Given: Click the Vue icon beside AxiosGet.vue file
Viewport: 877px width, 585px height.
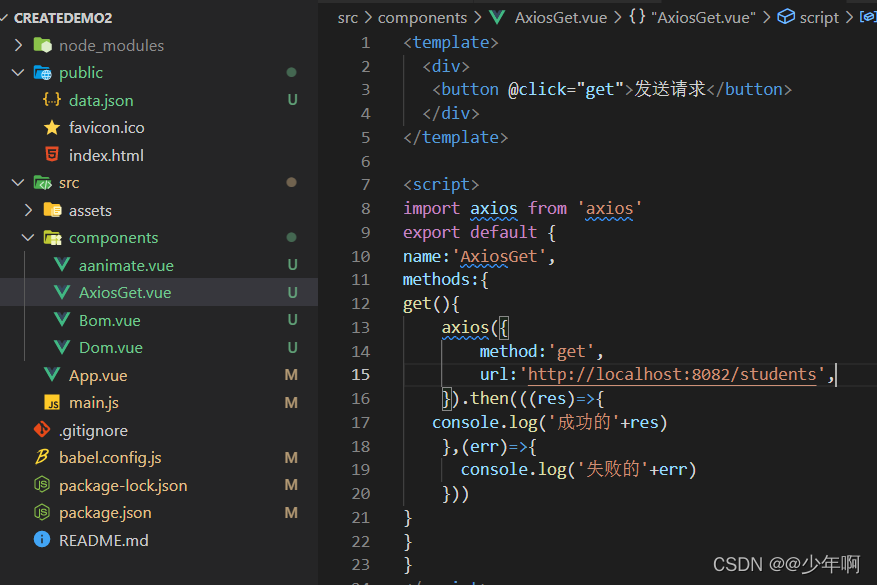Looking at the screenshot, I should (62, 293).
